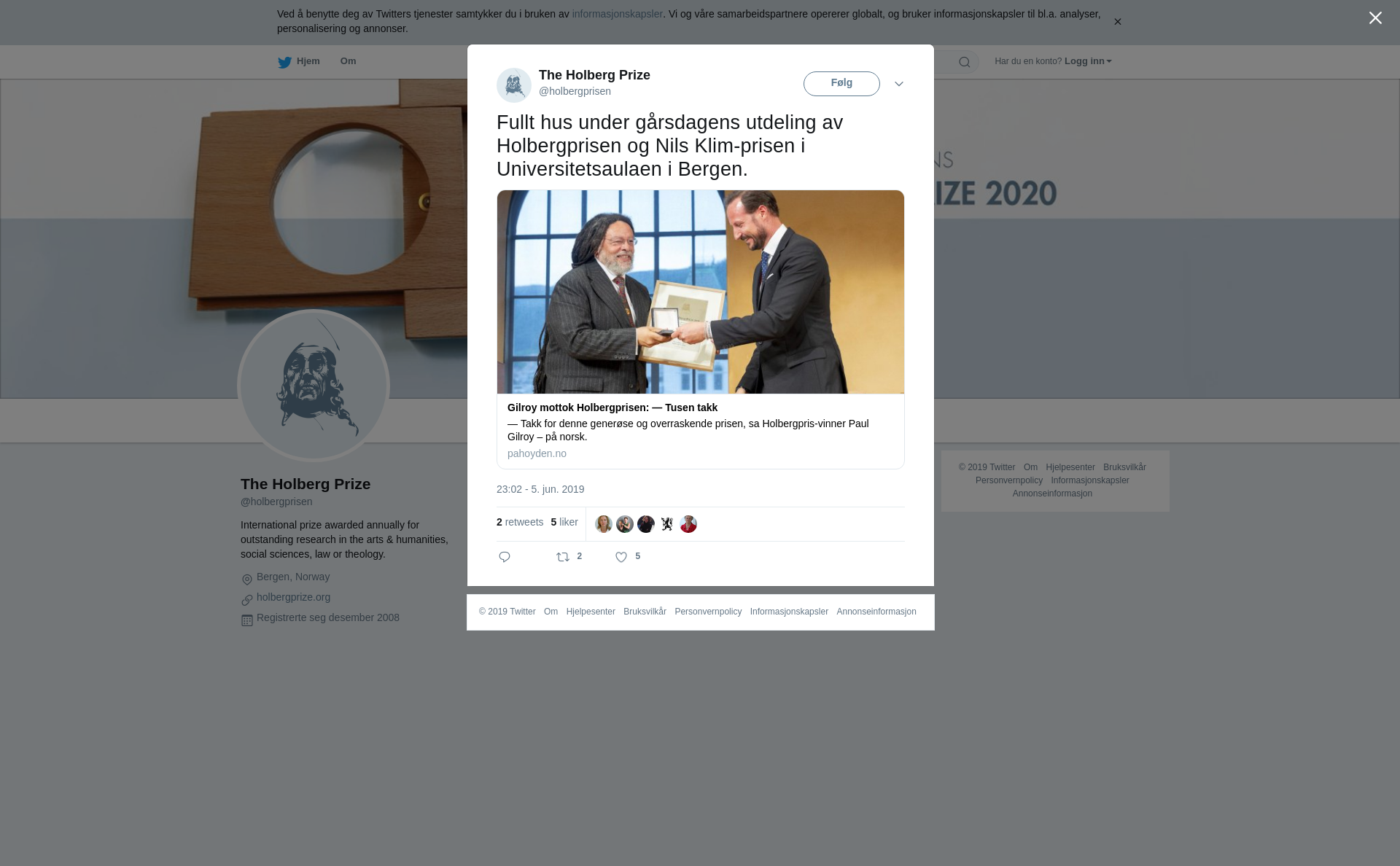
Task: Close the tweet overlay
Action: point(1375,18)
